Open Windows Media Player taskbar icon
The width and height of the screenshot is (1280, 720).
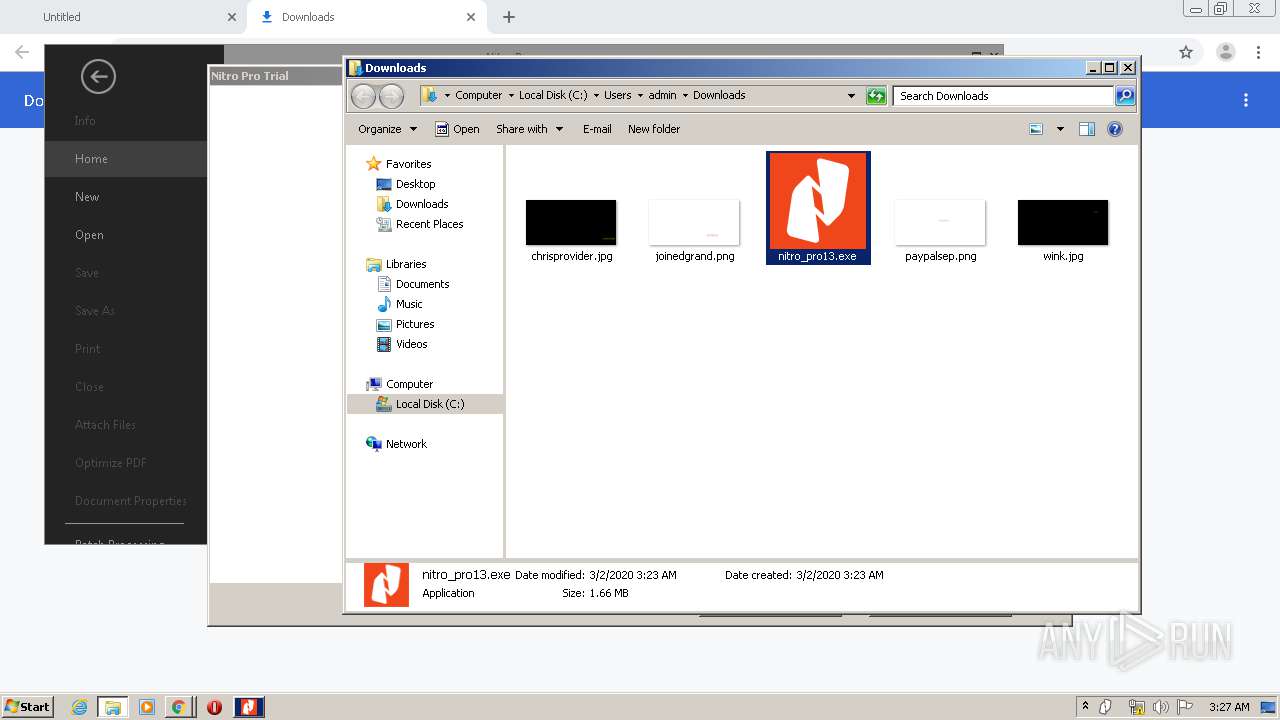click(147, 707)
